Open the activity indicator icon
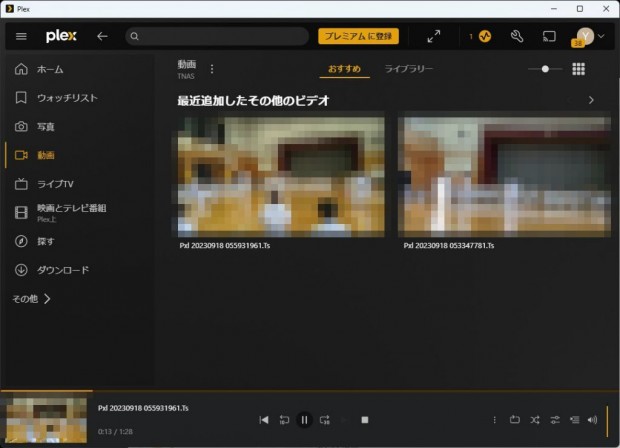Screen dimensions: 620x448 tap(484, 36)
